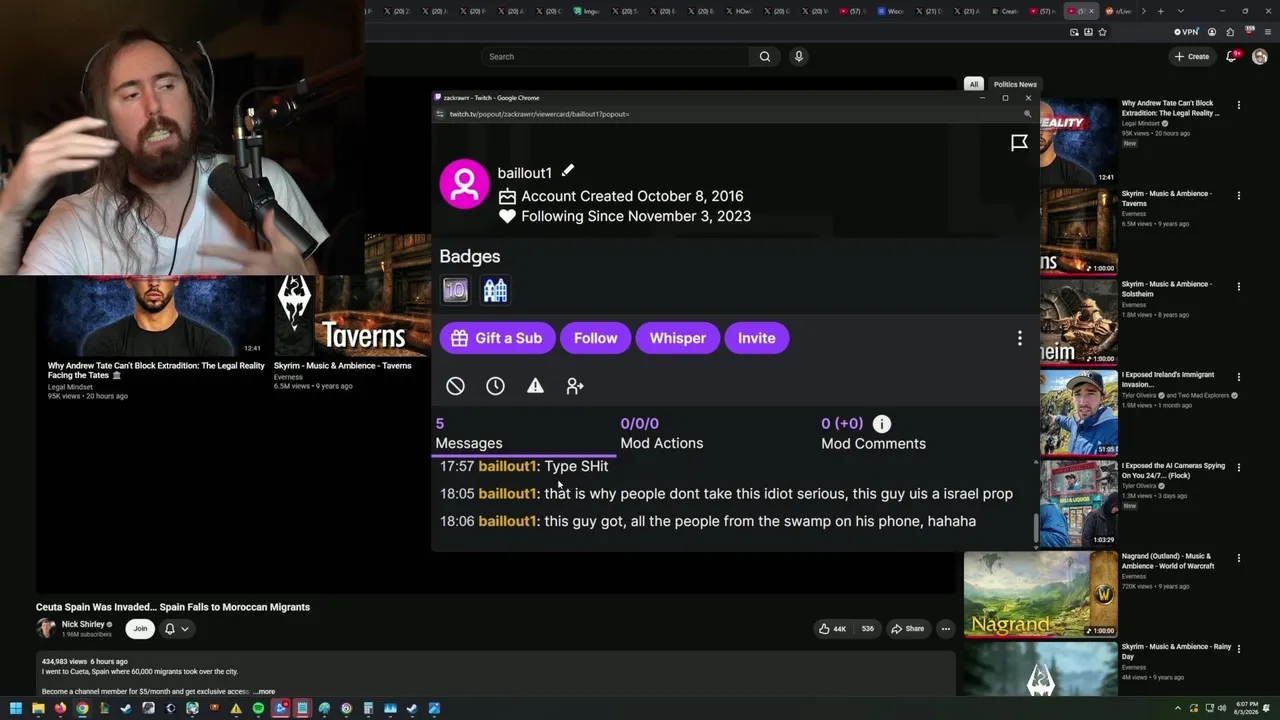Open the notification bell dropdown for Nick Shirley
The image size is (1280, 720).
point(175,629)
